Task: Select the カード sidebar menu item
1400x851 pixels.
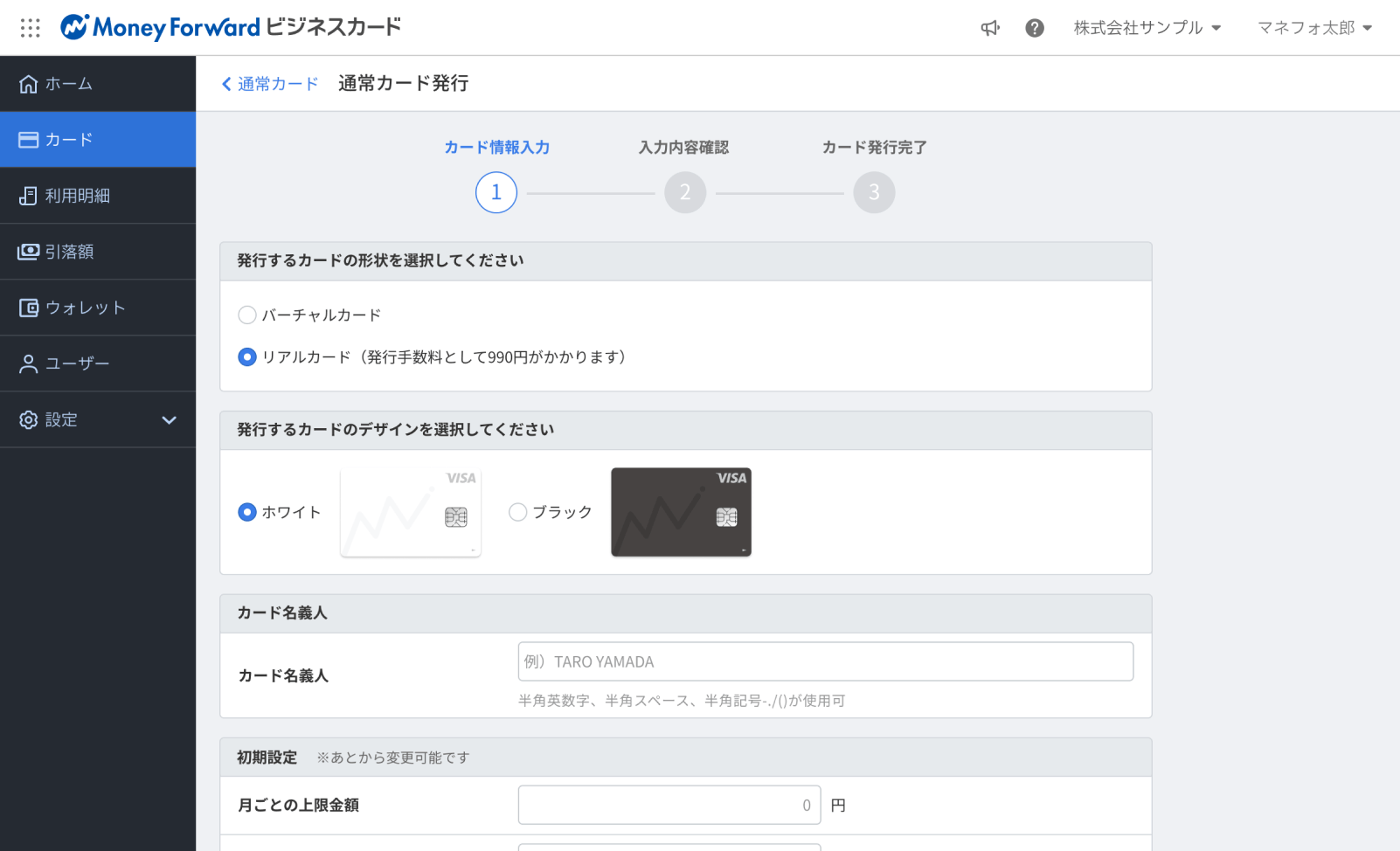Action: [98, 140]
